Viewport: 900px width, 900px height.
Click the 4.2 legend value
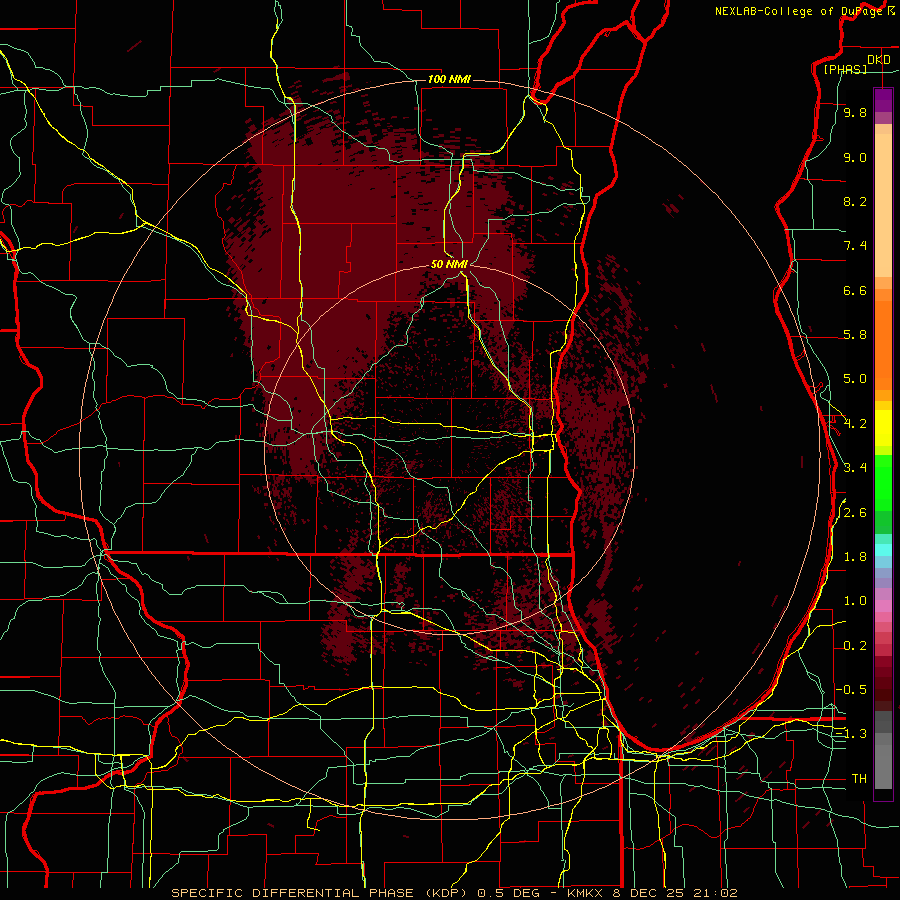click(855, 424)
